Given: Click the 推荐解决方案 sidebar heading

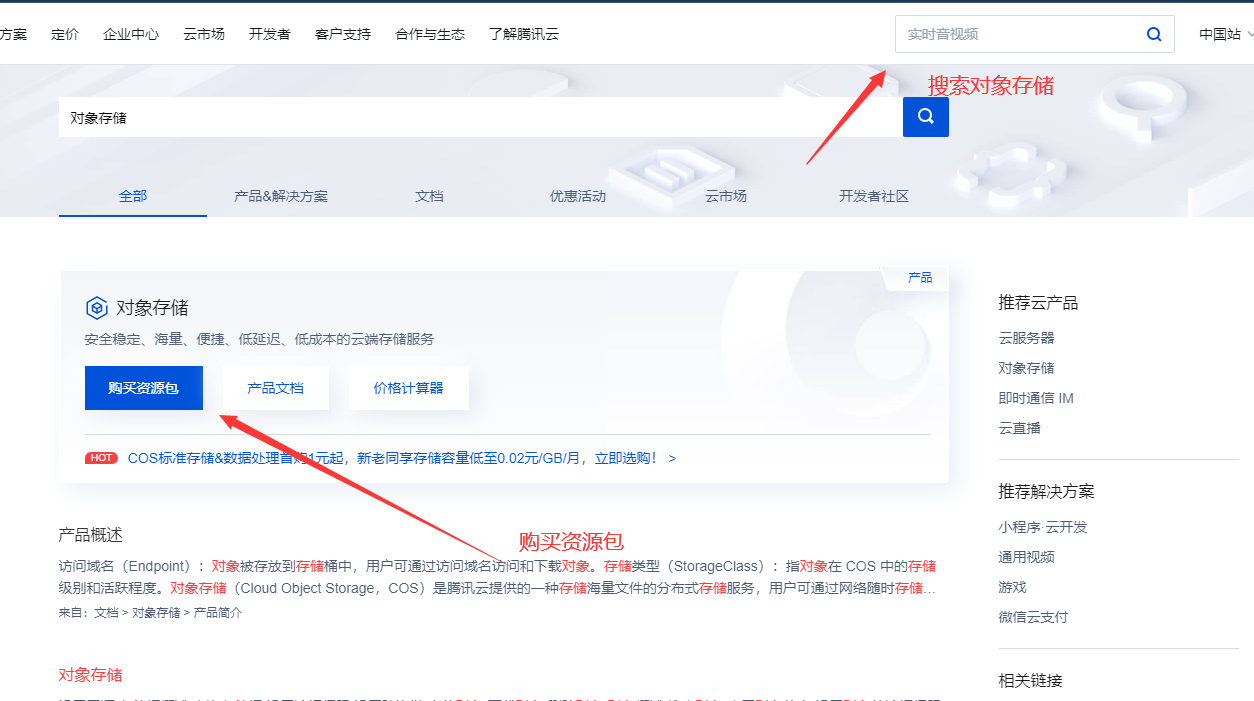Looking at the screenshot, I should click(x=1046, y=492).
